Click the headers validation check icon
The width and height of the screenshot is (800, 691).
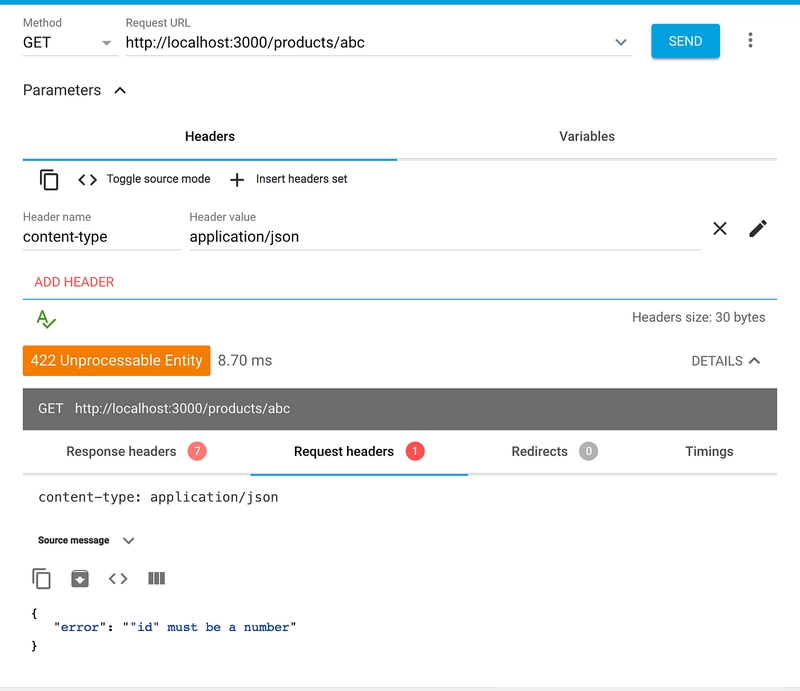pos(46,319)
